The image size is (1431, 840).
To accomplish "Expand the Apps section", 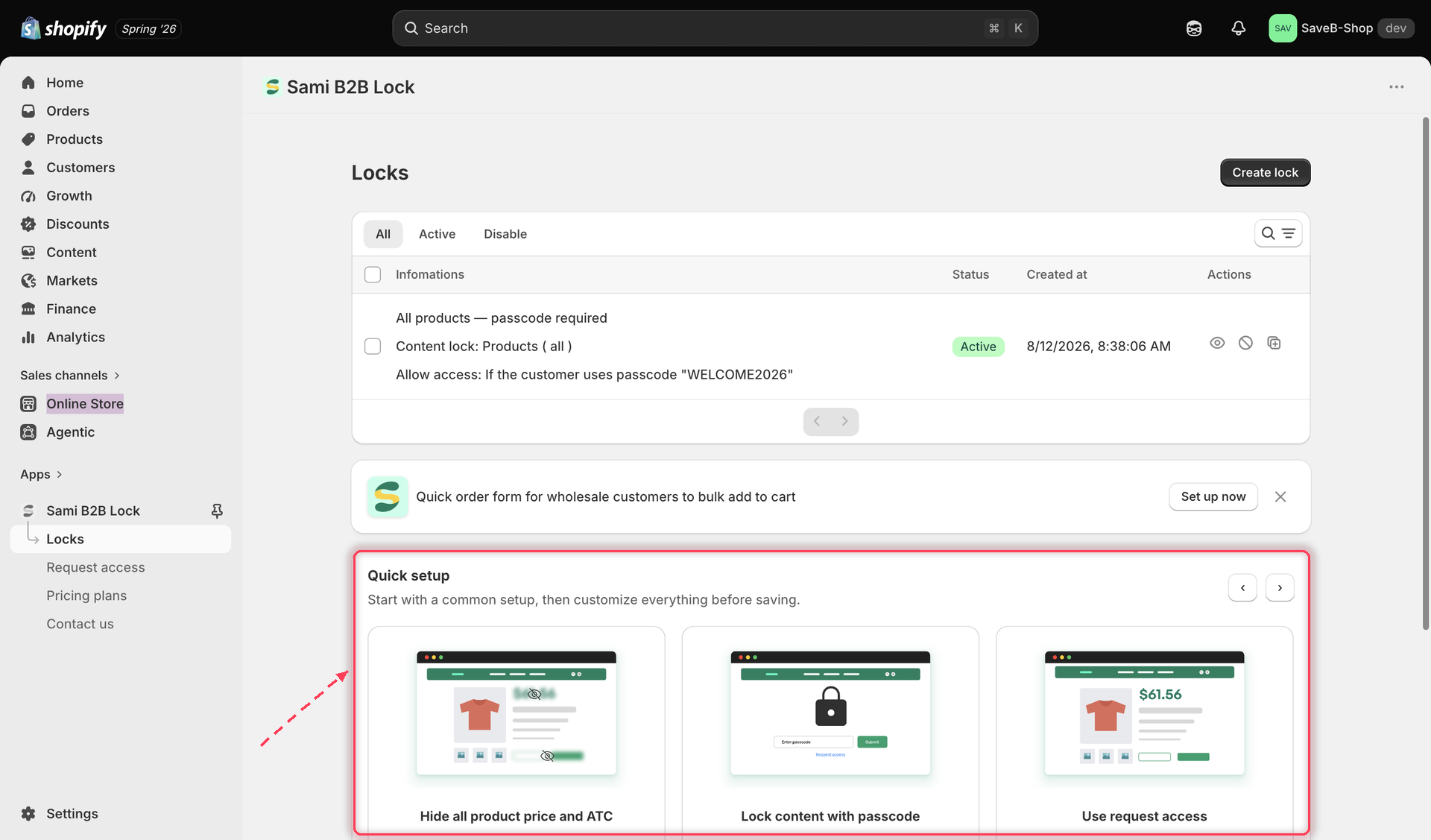I will click(x=41, y=475).
